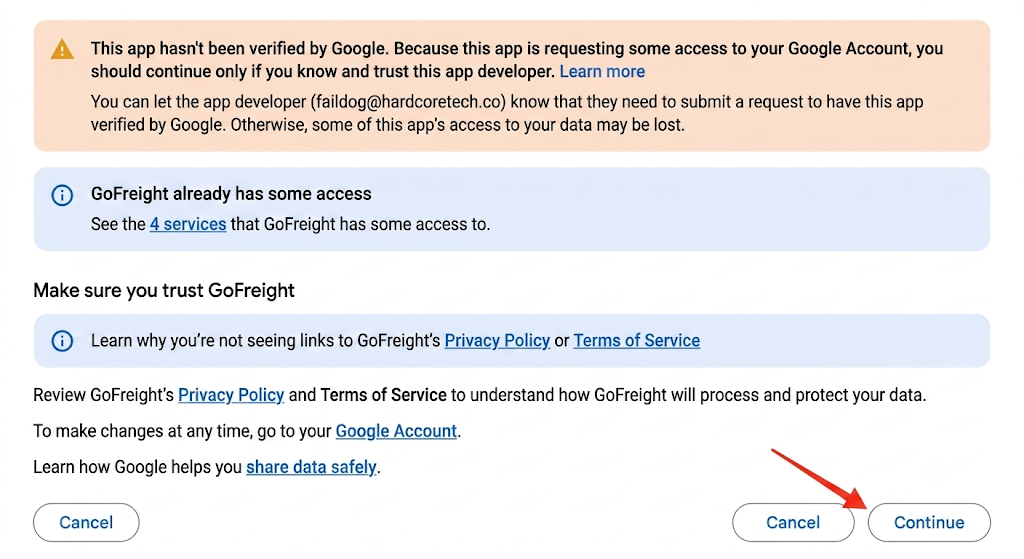Click info icon next to 'Learn why you're not seeing links'
1024x559 pixels.
(x=62, y=340)
